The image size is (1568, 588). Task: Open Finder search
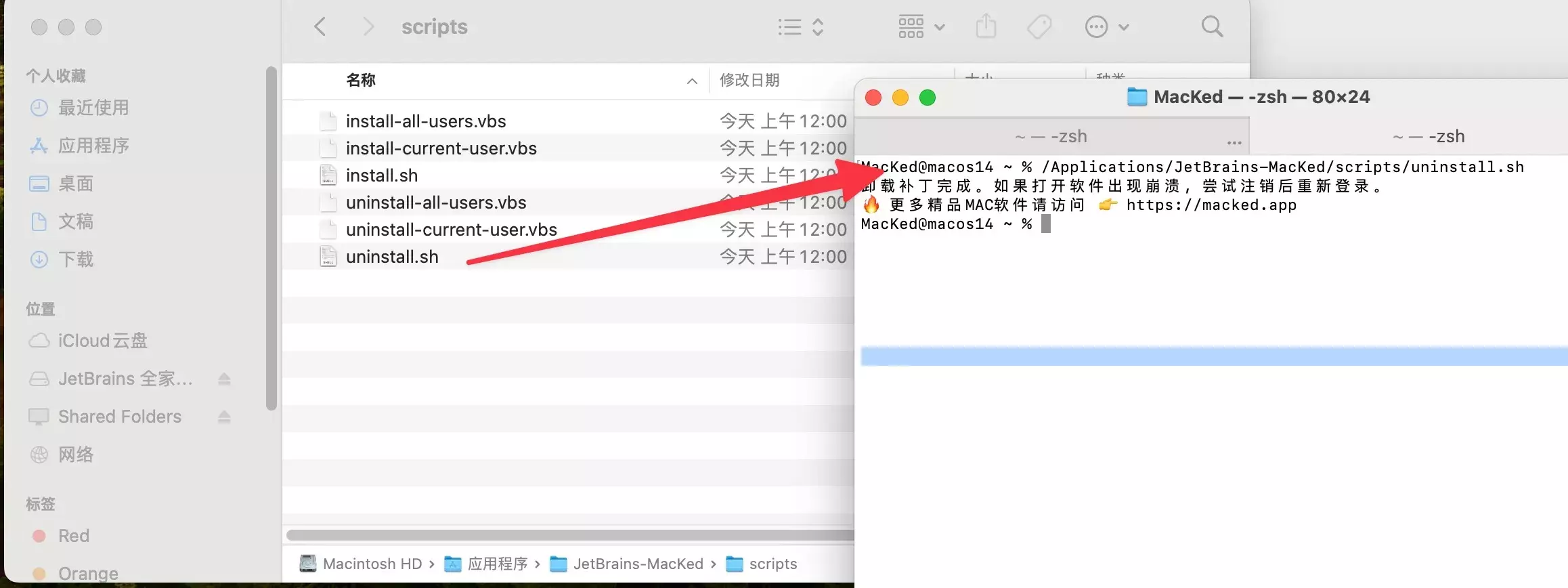[x=1212, y=27]
